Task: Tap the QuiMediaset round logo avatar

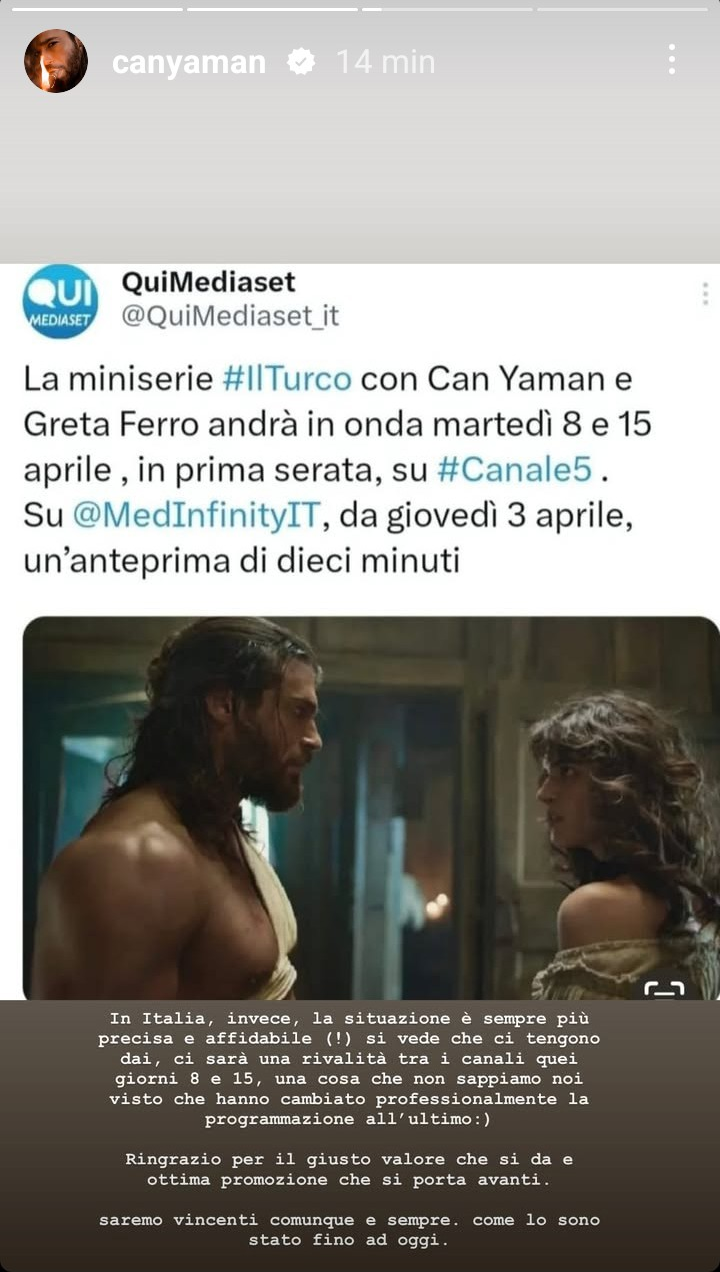Action: (60, 301)
